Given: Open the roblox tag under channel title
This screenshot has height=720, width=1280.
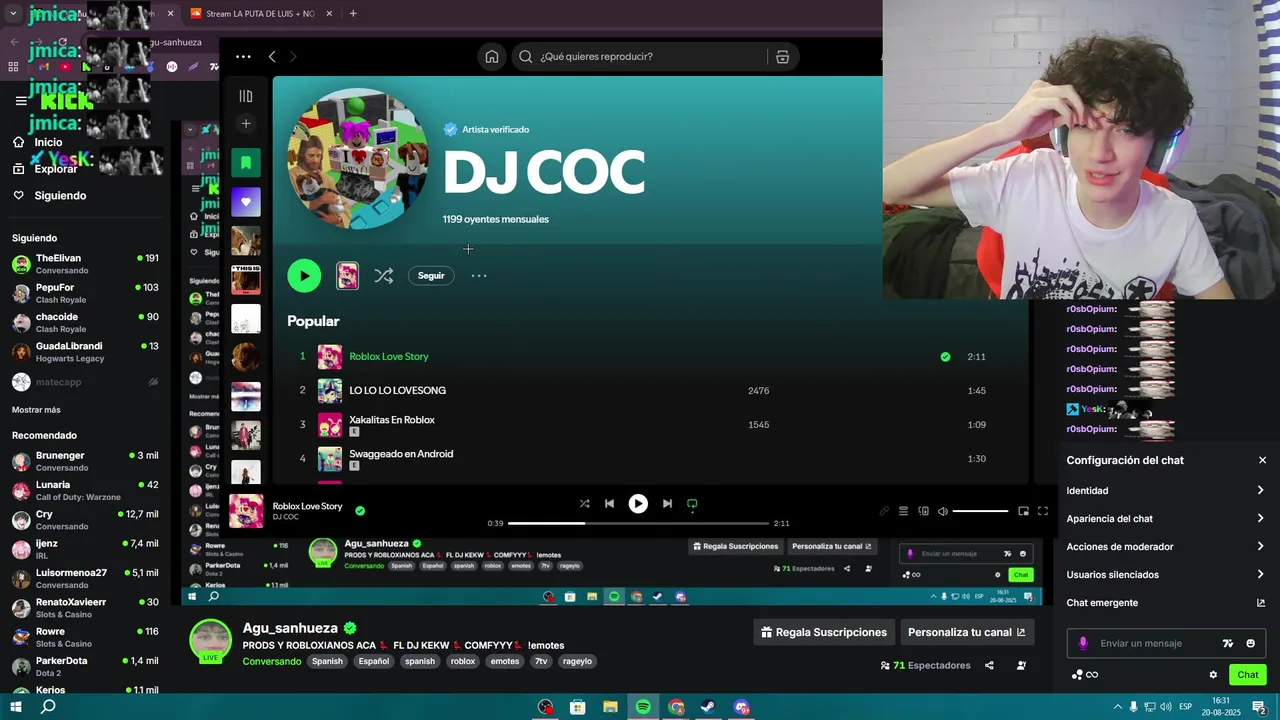Looking at the screenshot, I should pos(462,662).
